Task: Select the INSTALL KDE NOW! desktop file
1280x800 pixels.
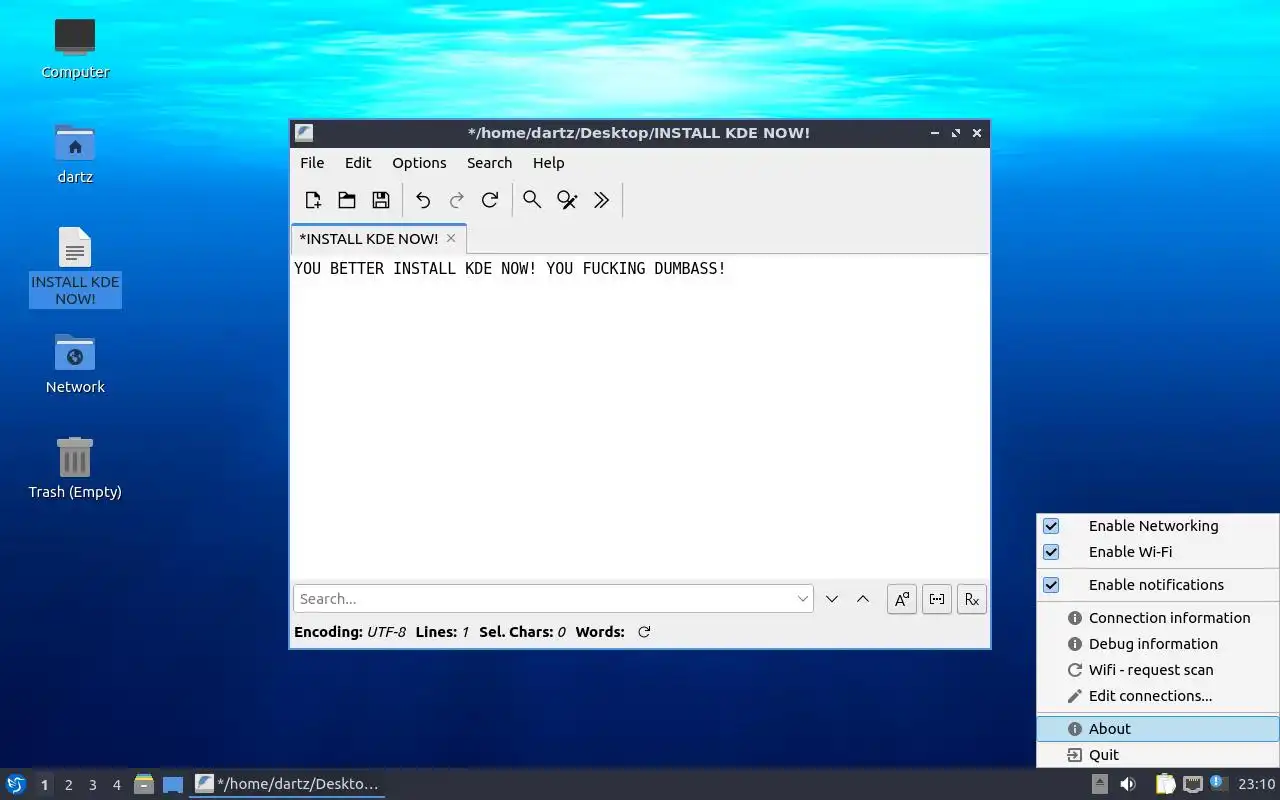Action: [x=75, y=266]
